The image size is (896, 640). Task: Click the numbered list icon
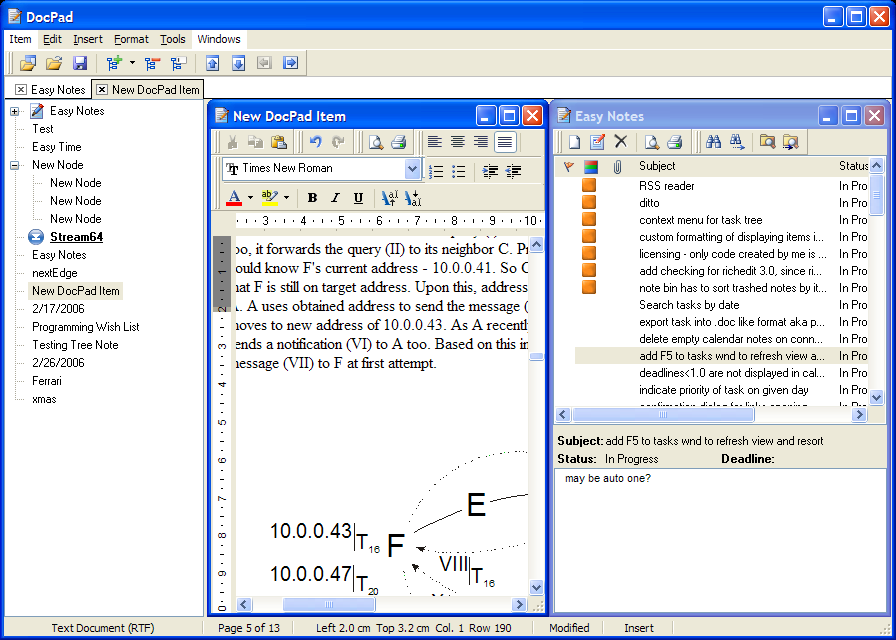coord(436,171)
